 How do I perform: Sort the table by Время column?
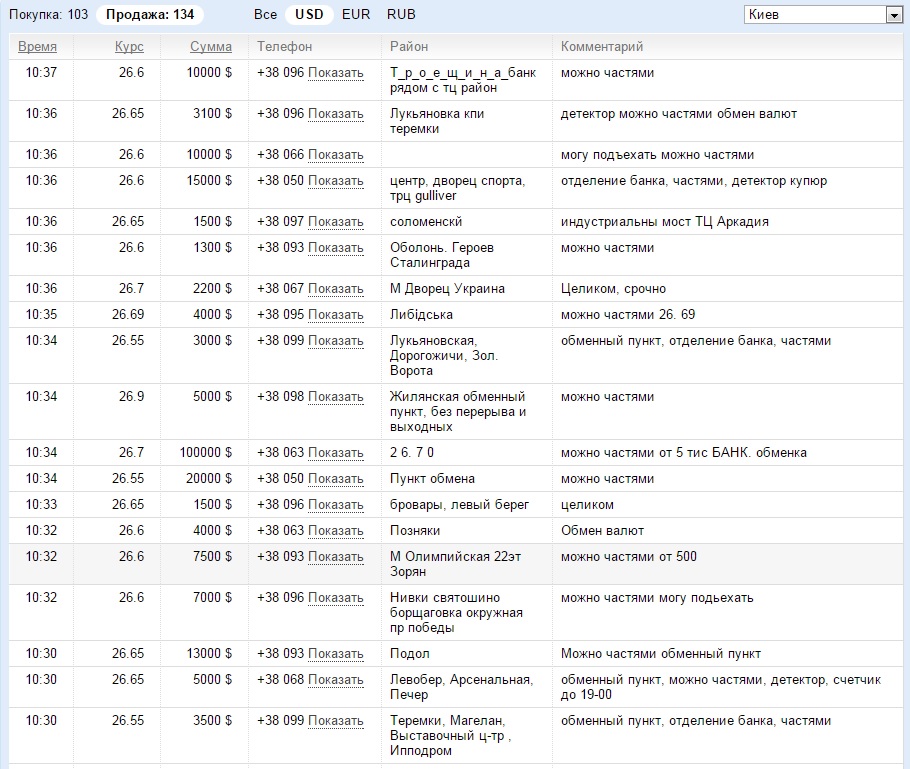click(37, 47)
